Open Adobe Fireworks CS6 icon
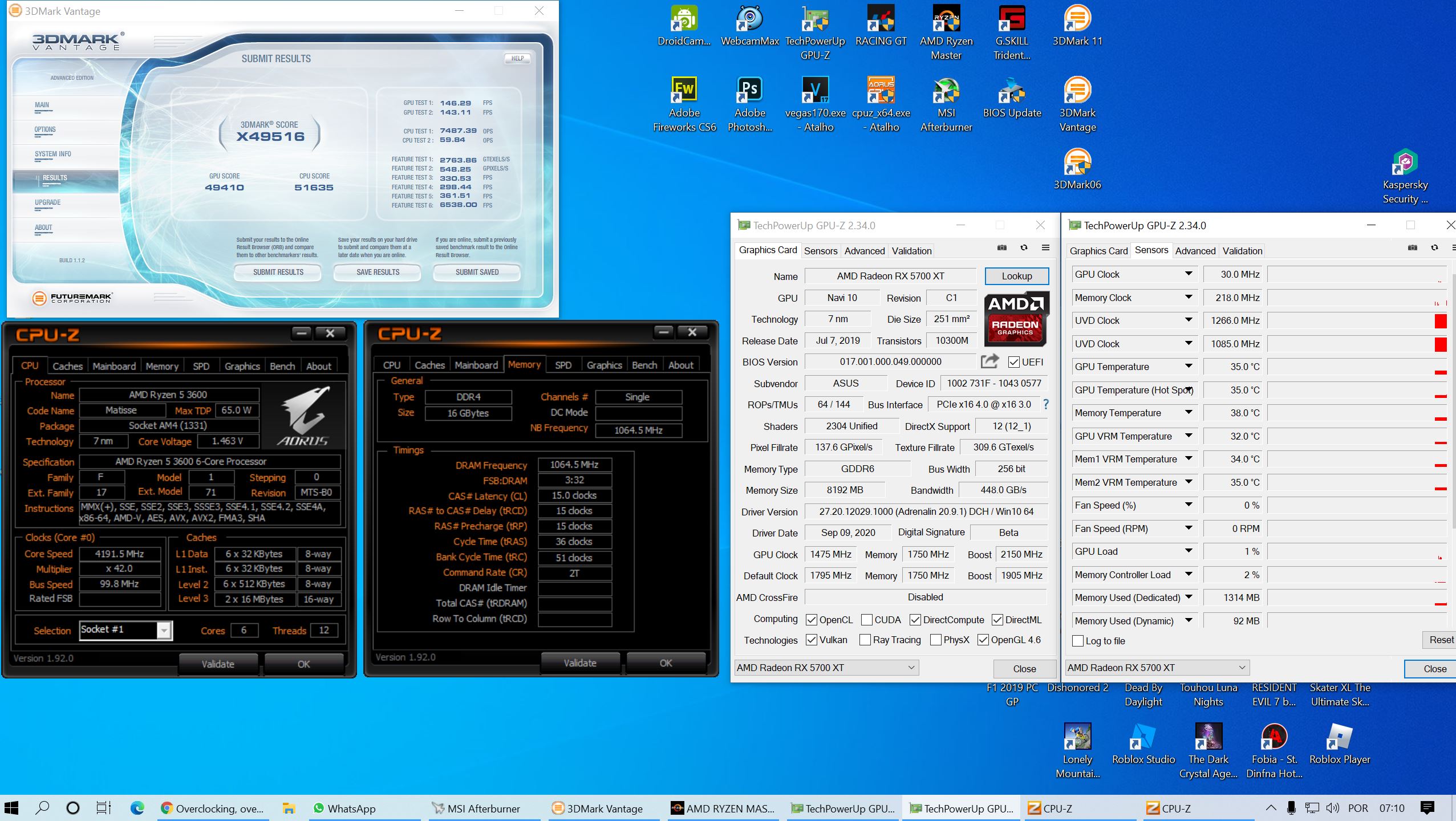The height and width of the screenshot is (821, 1456). pyautogui.click(x=684, y=104)
